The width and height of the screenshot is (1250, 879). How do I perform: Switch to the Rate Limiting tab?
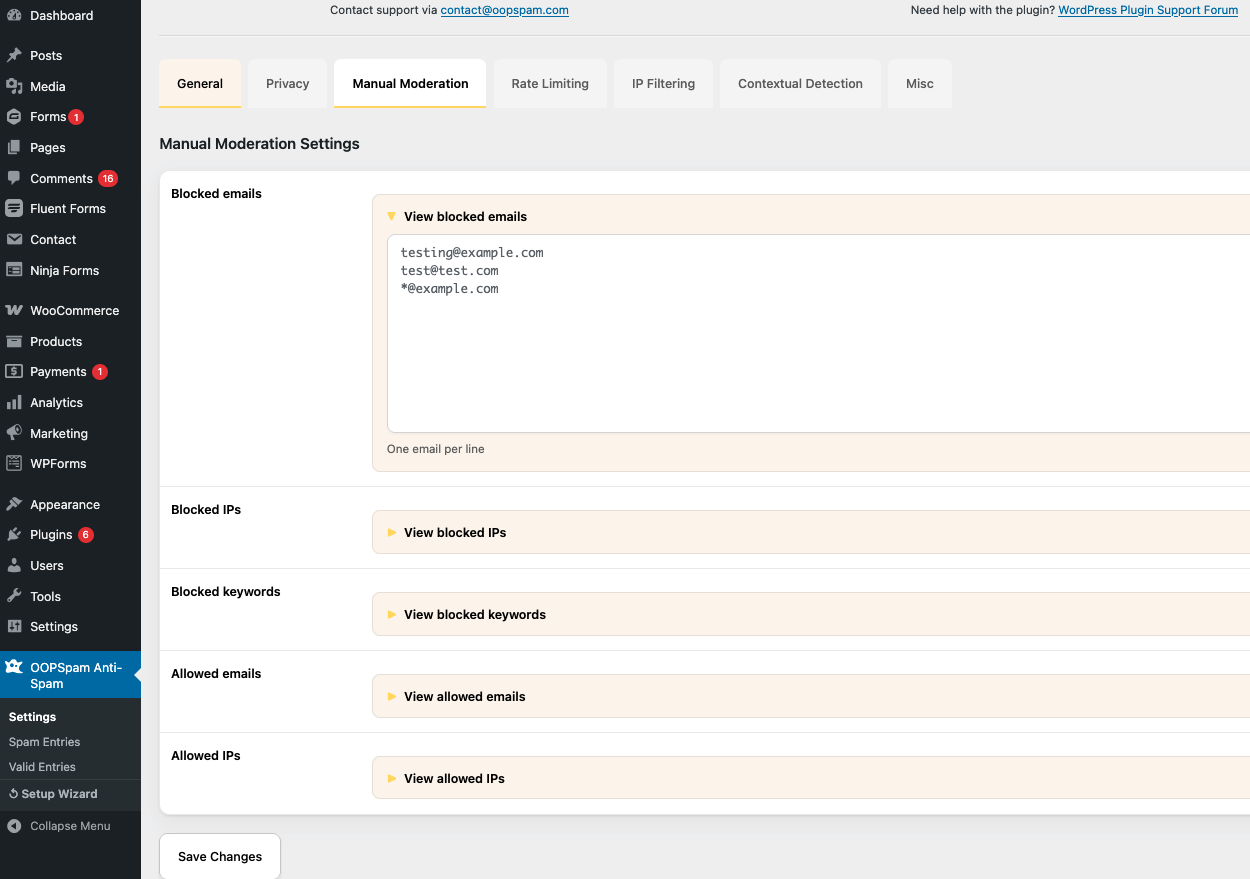pyautogui.click(x=550, y=84)
